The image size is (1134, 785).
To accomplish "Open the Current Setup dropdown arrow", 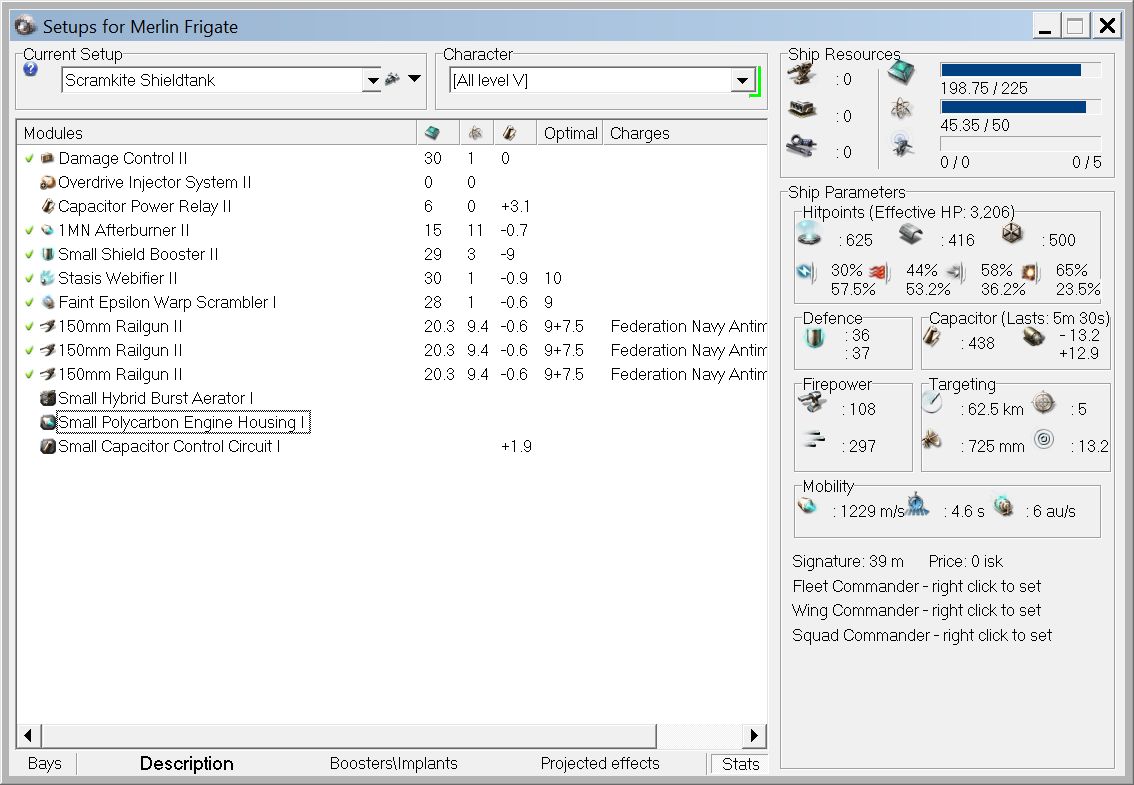I will [x=372, y=80].
